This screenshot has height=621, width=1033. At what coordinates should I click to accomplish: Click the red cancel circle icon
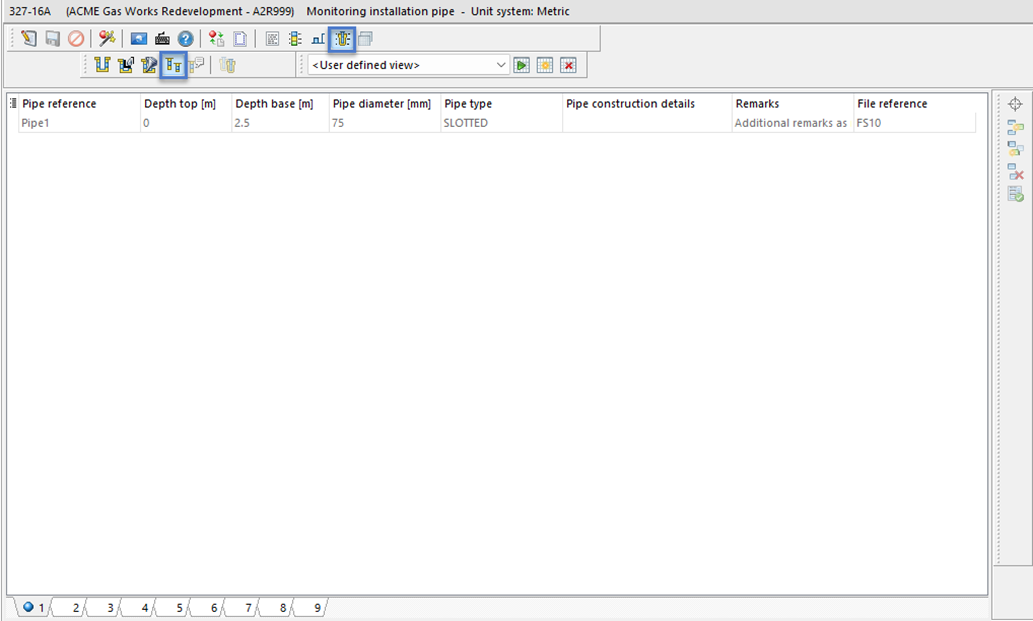pos(76,39)
